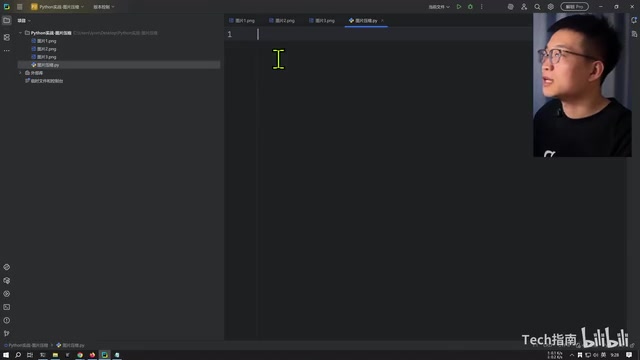Open the Project view selector dropdown
Viewport: 640px width, 360px height.
pos(24,20)
